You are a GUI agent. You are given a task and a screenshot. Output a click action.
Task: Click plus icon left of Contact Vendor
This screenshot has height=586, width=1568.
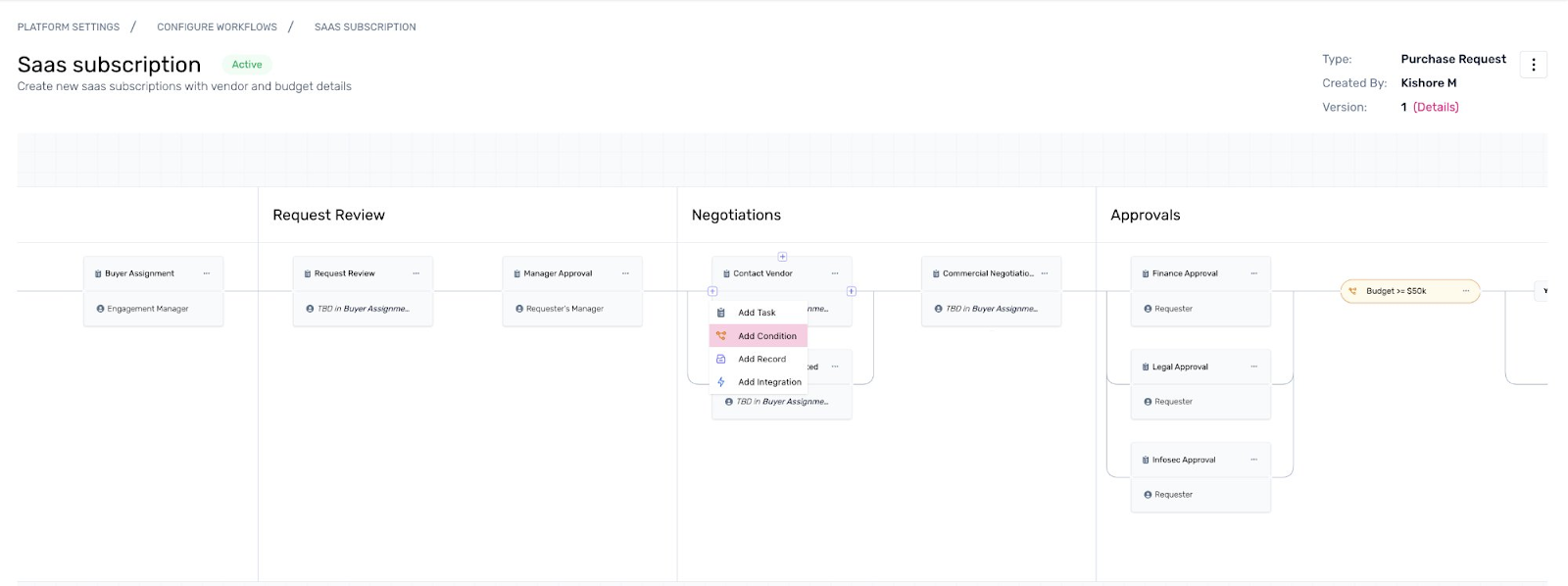click(x=712, y=291)
